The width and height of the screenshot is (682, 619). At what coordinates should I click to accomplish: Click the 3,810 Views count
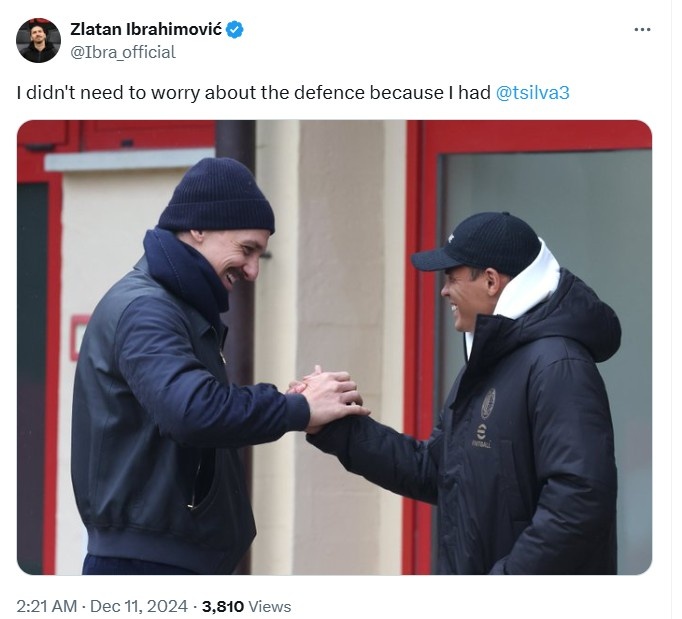tap(246, 606)
